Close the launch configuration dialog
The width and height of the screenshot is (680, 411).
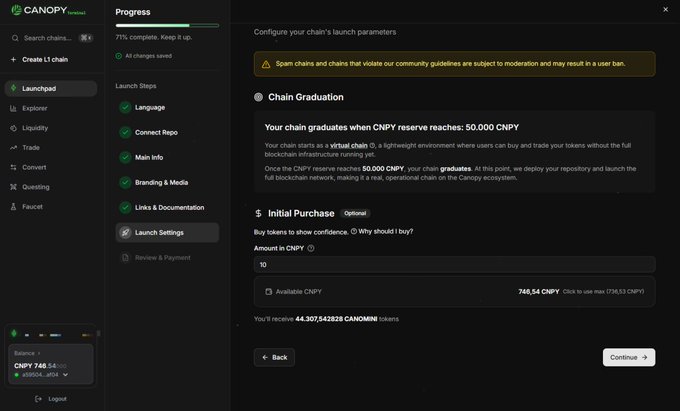[x=666, y=9]
